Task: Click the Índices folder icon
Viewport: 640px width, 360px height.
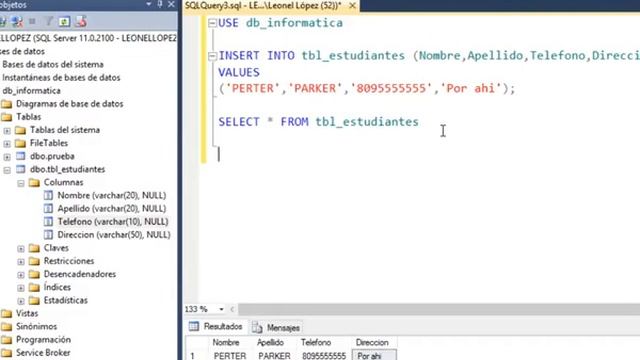Action: (34, 287)
